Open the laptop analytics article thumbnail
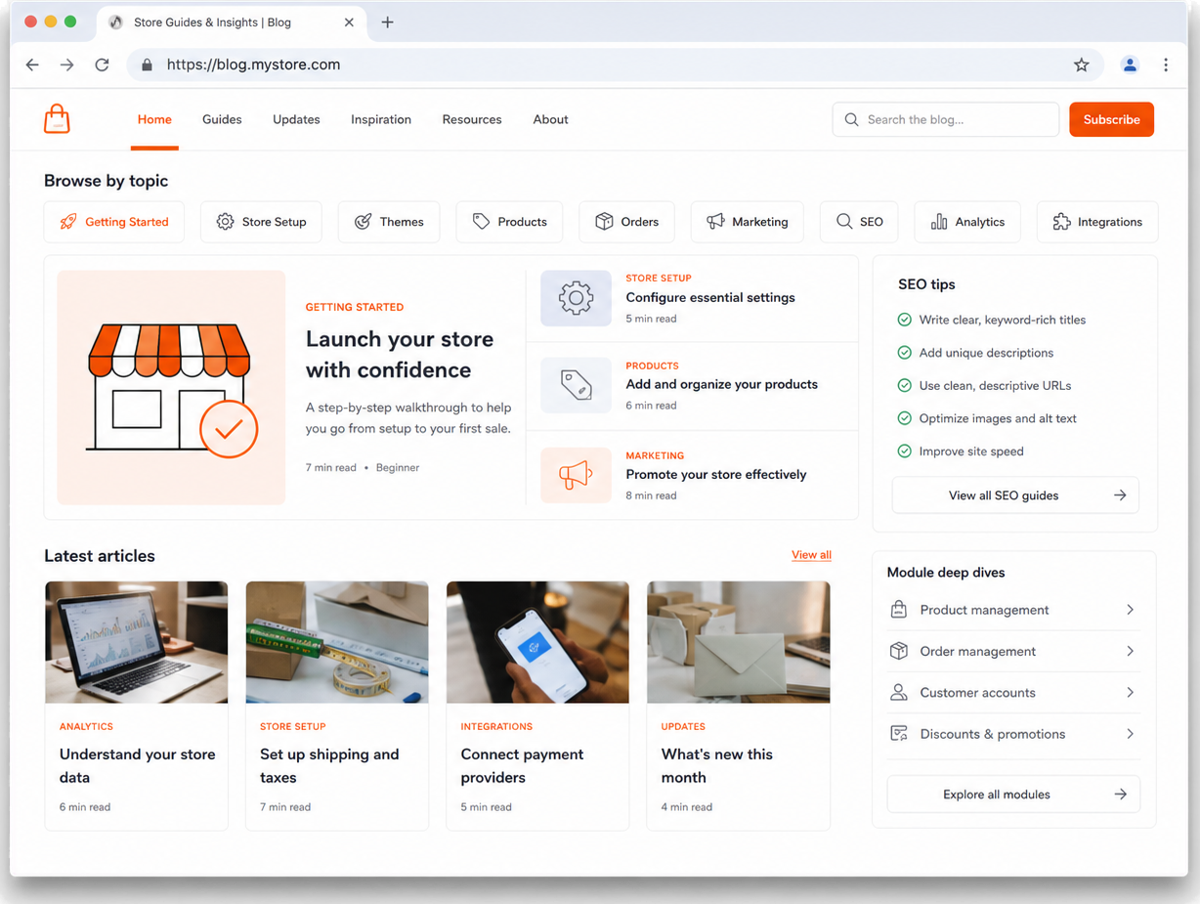Screen dimensions: 1200x904 [136, 642]
